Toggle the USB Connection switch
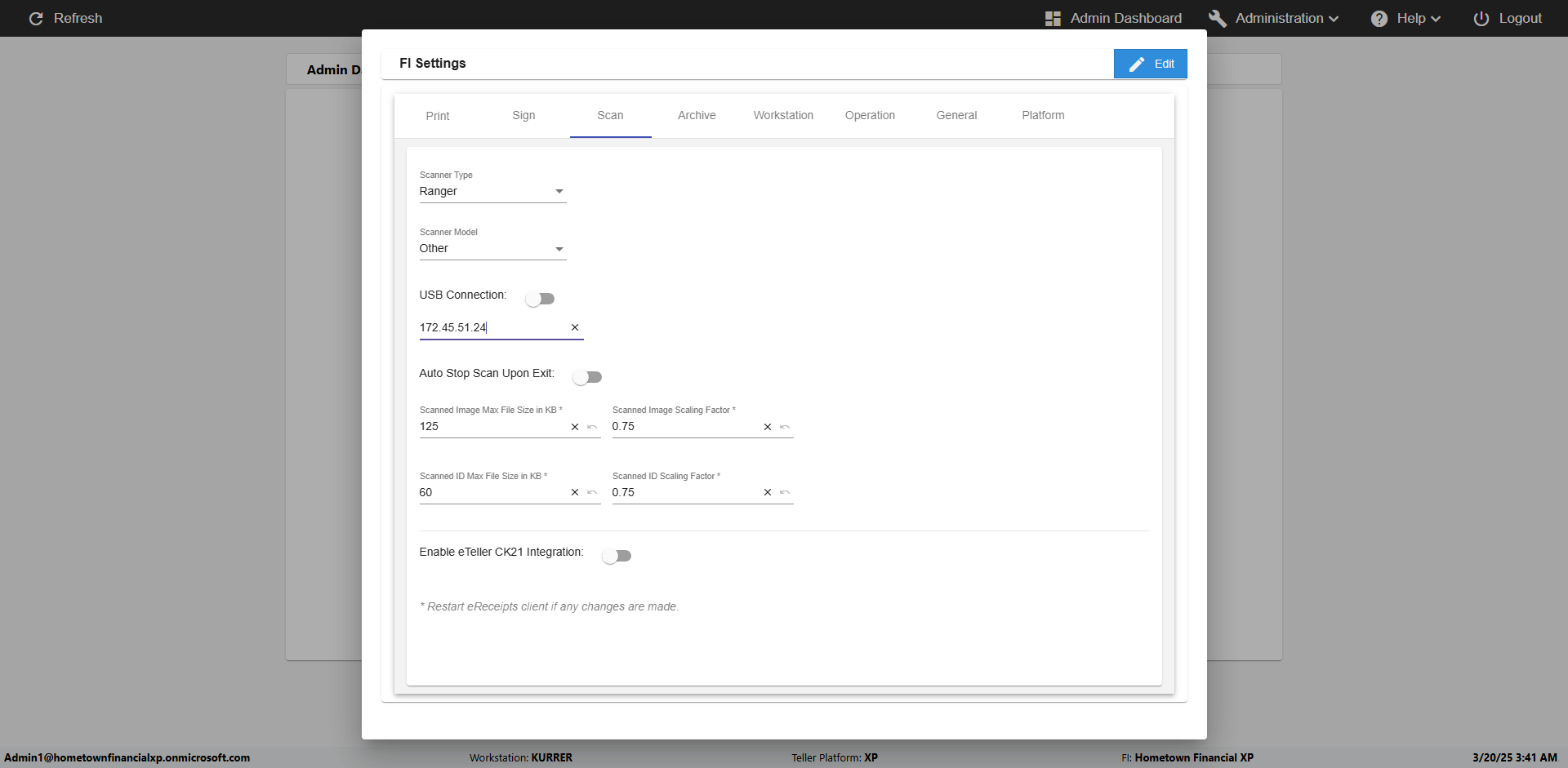Viewport: 1568px width, 768px height. [540, 299]
